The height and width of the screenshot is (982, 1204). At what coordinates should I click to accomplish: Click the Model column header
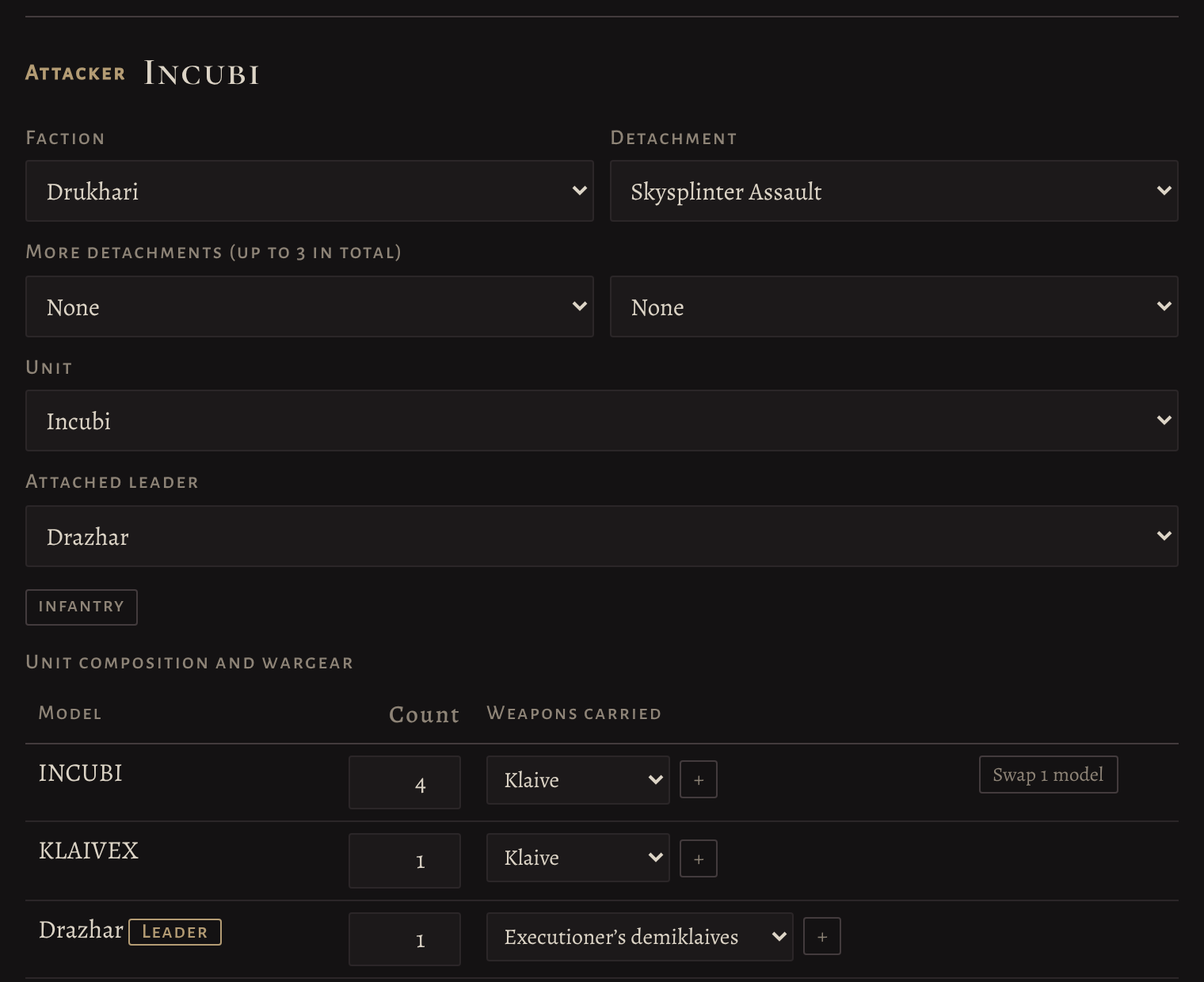pos(70,713)
